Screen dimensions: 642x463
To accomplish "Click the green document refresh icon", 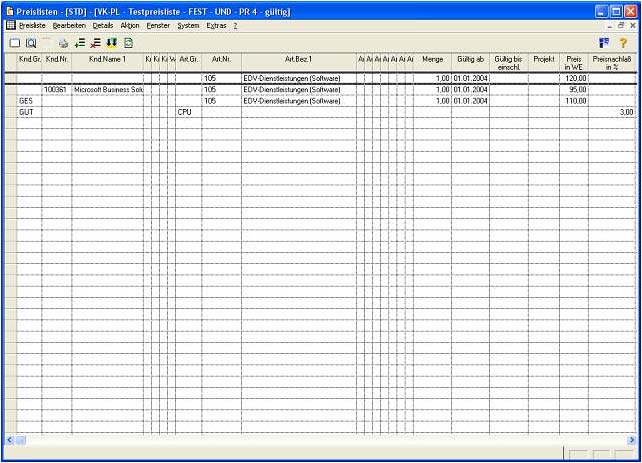I will coord(128,43).
